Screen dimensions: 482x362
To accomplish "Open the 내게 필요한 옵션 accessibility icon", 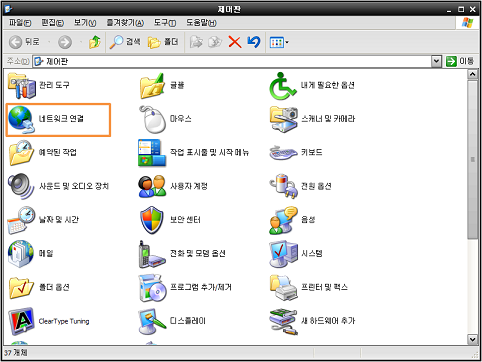I will coord(283,86).
